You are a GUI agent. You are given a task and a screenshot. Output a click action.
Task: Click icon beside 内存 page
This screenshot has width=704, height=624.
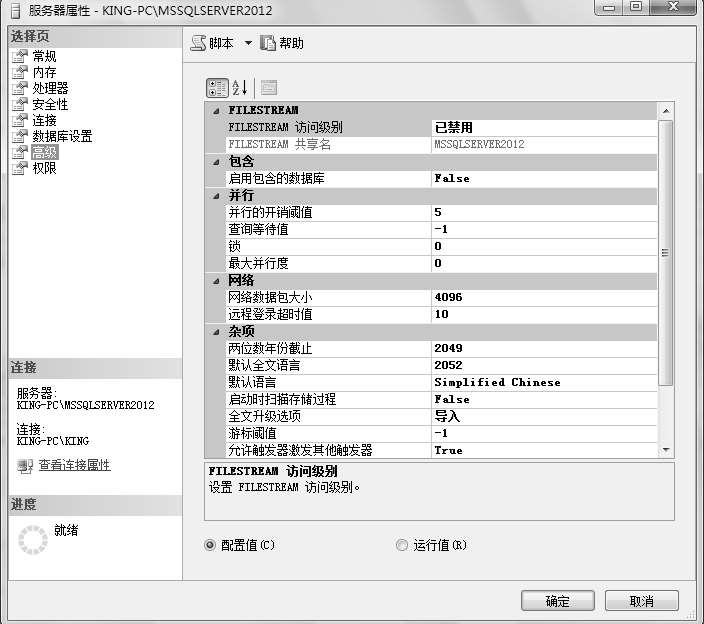pyautogui.click(x=20, y=72)
